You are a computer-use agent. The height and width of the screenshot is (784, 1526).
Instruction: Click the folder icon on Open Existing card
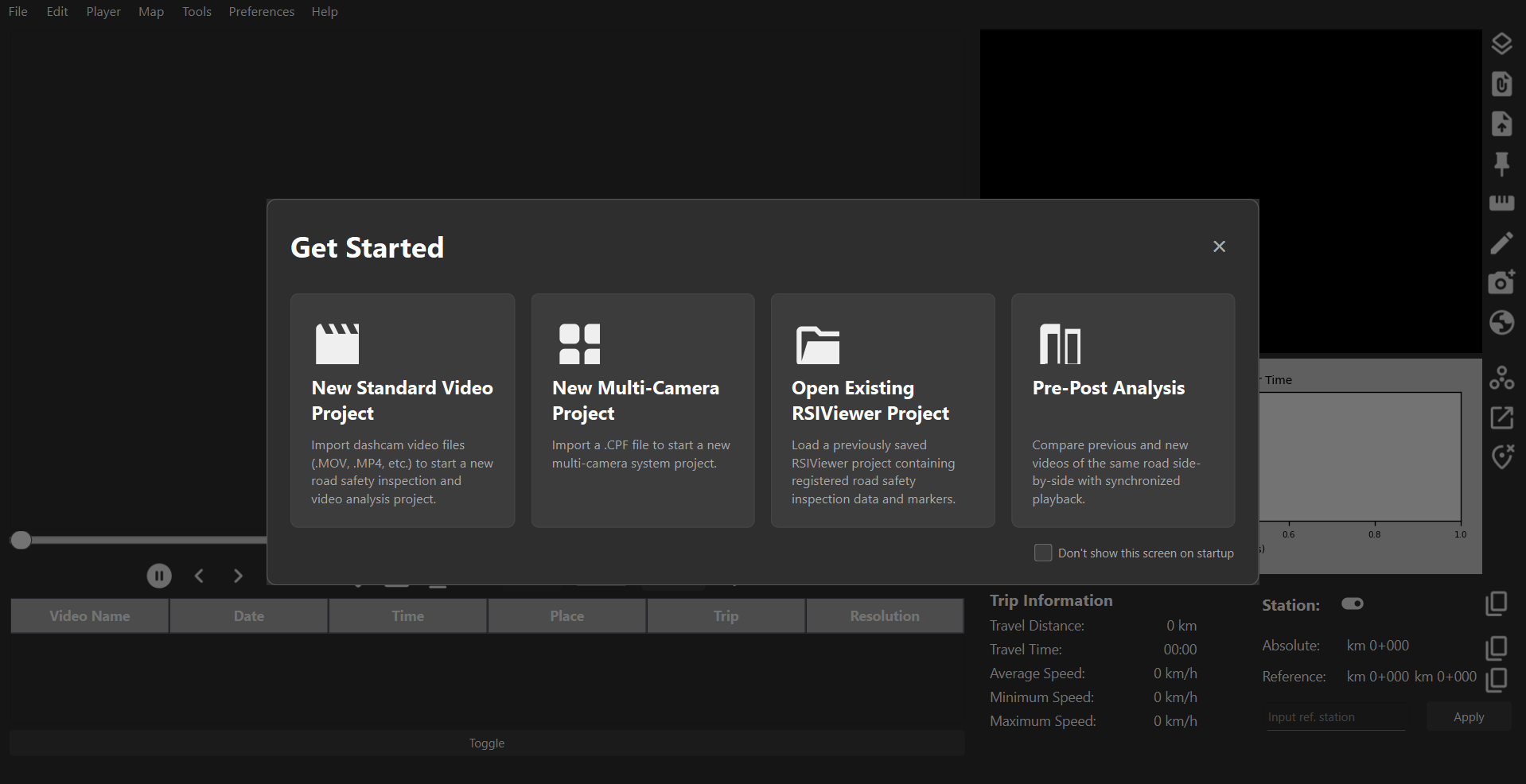(x=818, y=345)
